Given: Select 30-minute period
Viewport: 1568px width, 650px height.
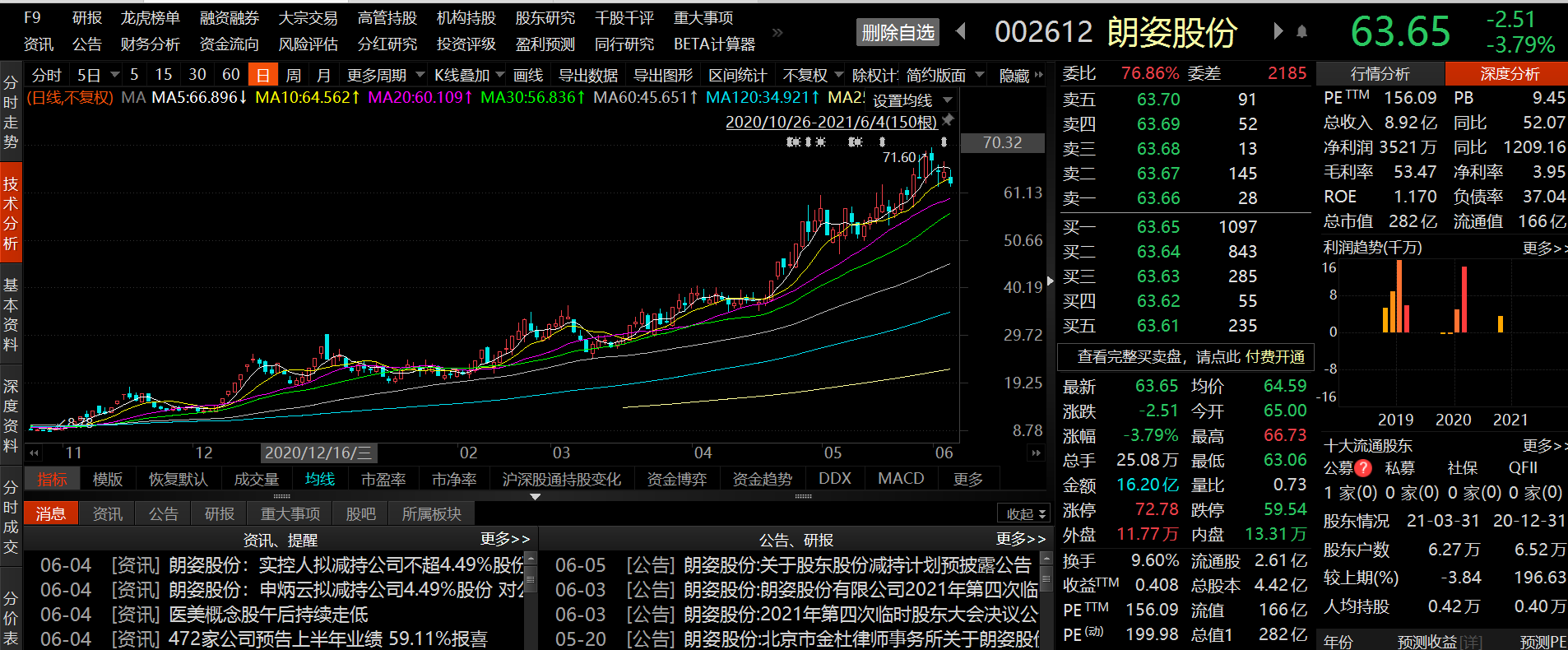Looking at the screenshot, I should point(197,75).
